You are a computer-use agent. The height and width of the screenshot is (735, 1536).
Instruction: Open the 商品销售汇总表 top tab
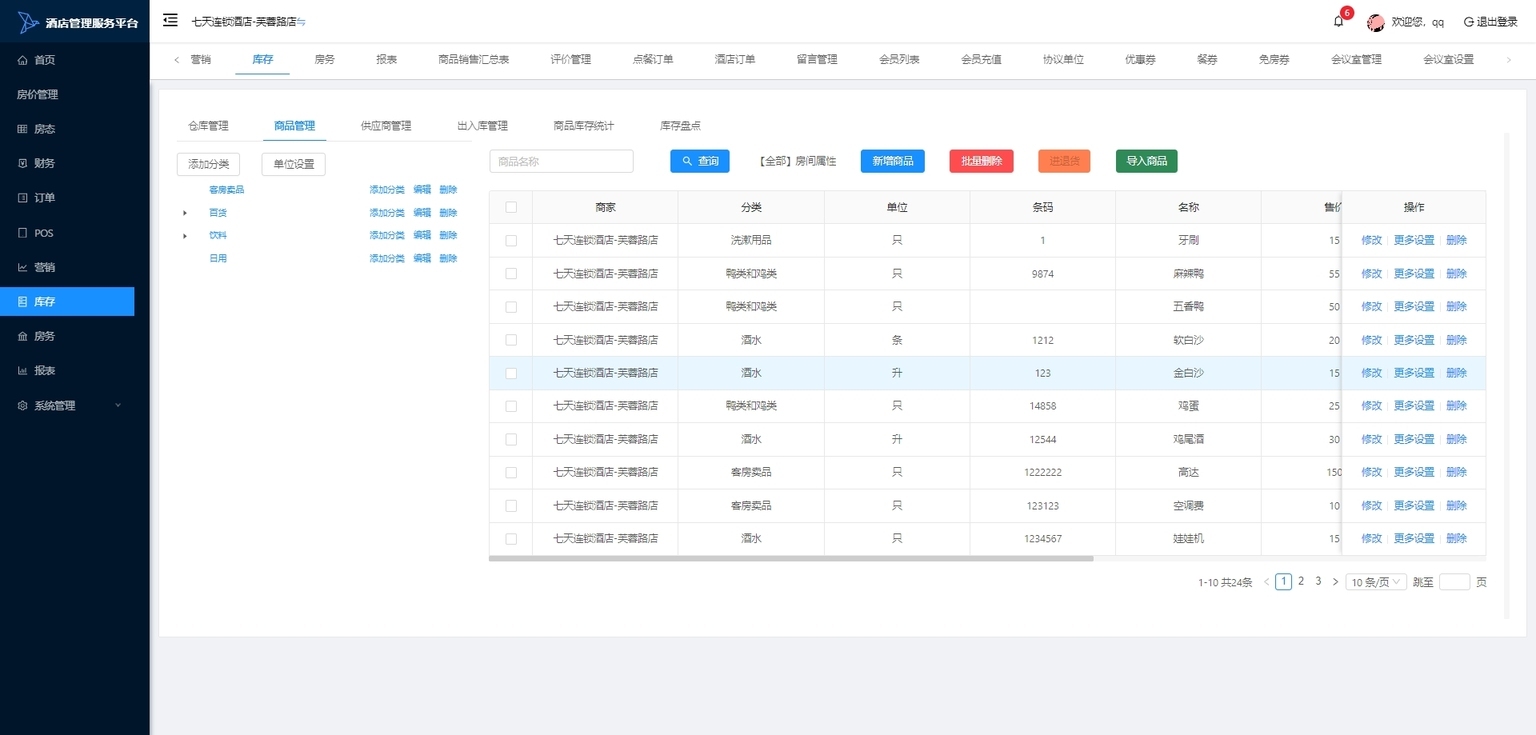(x=474, y=60)
